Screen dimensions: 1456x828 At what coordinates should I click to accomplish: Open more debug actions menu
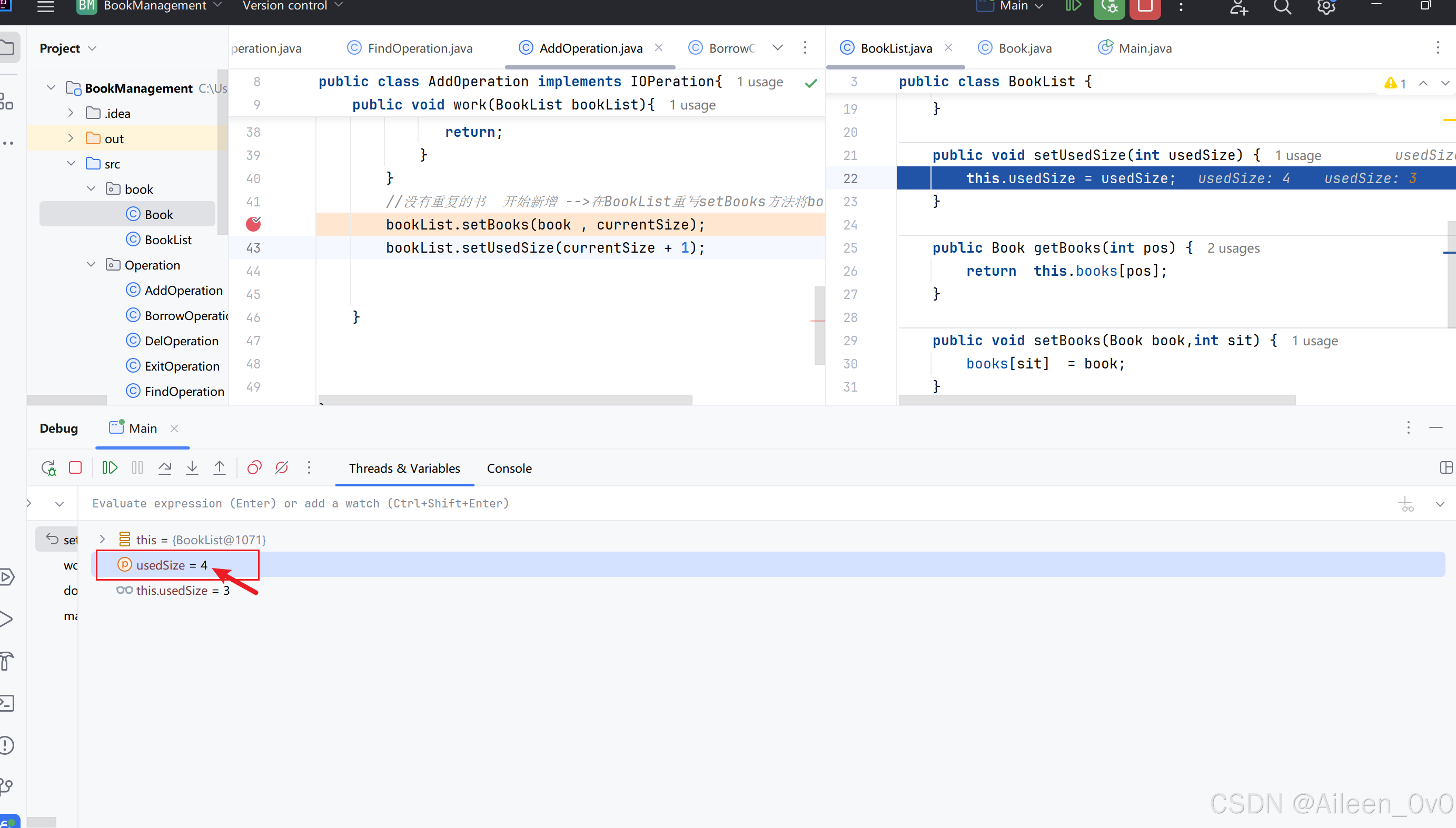(x=309, y=468)
